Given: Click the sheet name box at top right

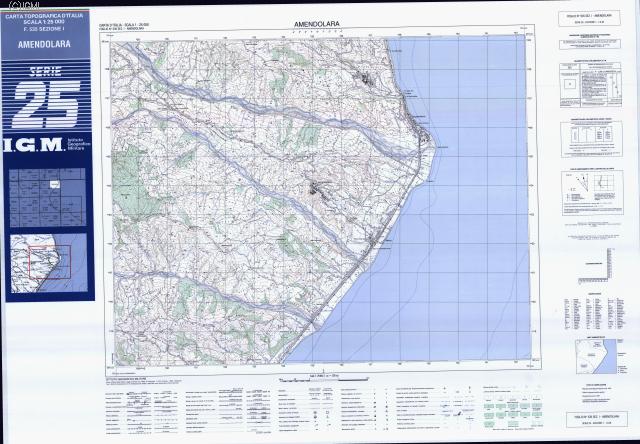Looking at the screenshot, I should (589, 18).
